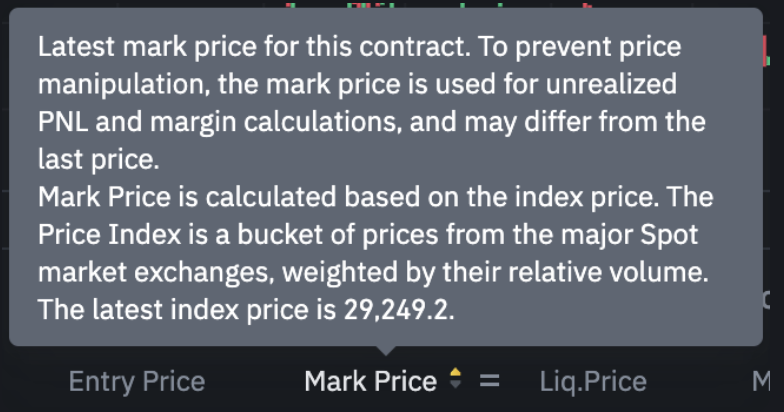Click the 'PNL and margin calculations' text line
Viewport: 784px width, 412px height.
(371, 123)
